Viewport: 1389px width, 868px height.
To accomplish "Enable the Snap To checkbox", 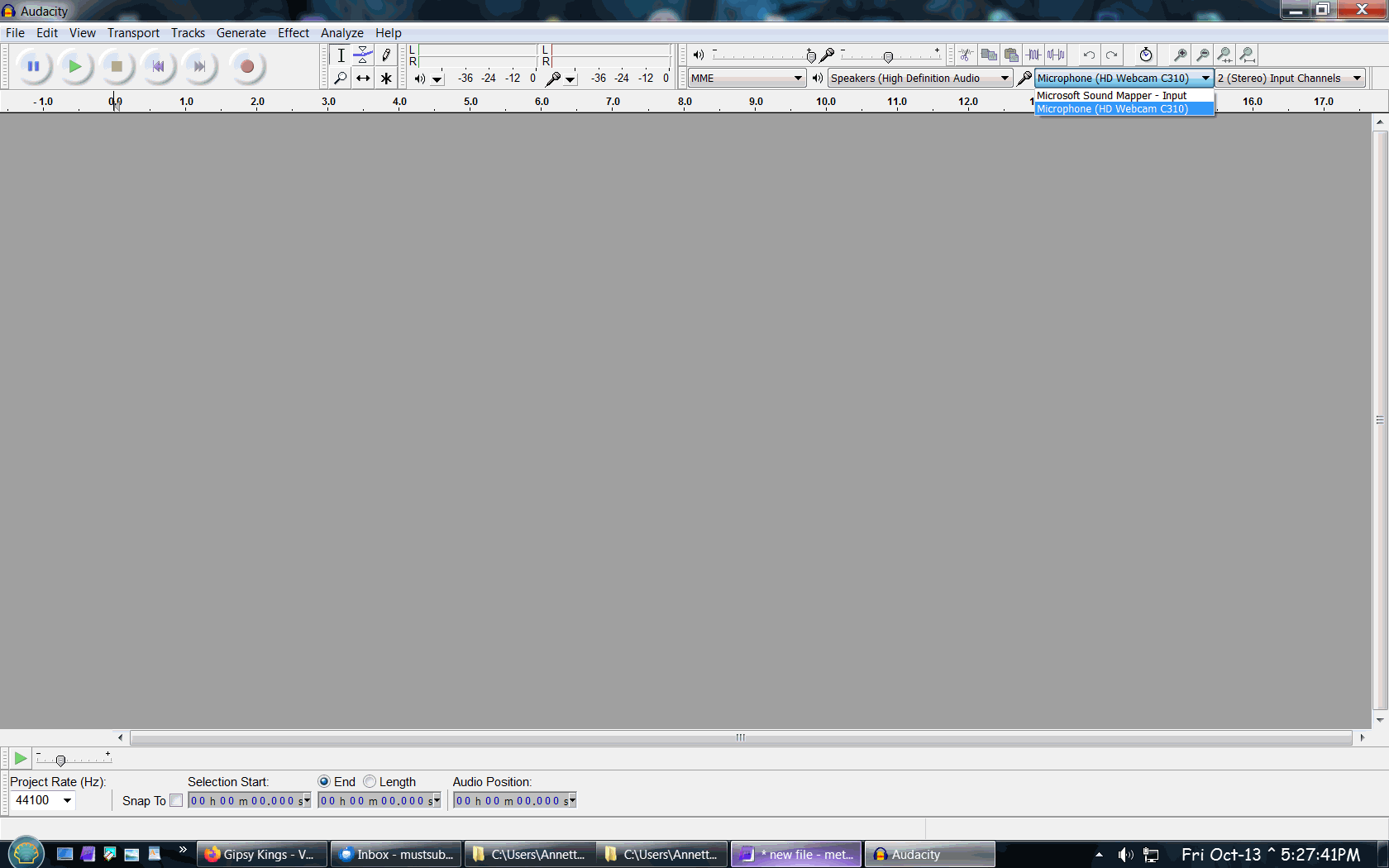I will [x=176, y=800].
